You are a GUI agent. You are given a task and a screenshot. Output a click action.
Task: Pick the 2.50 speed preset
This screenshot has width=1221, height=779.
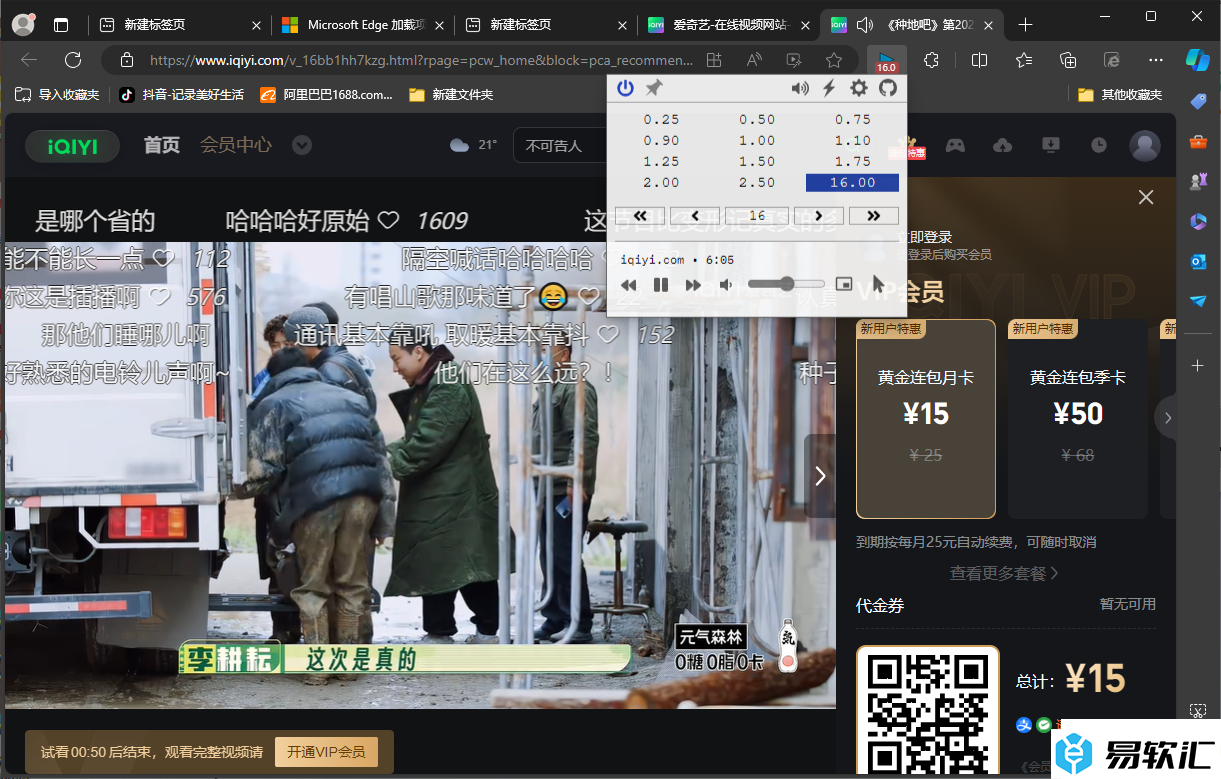pos(757,182)
